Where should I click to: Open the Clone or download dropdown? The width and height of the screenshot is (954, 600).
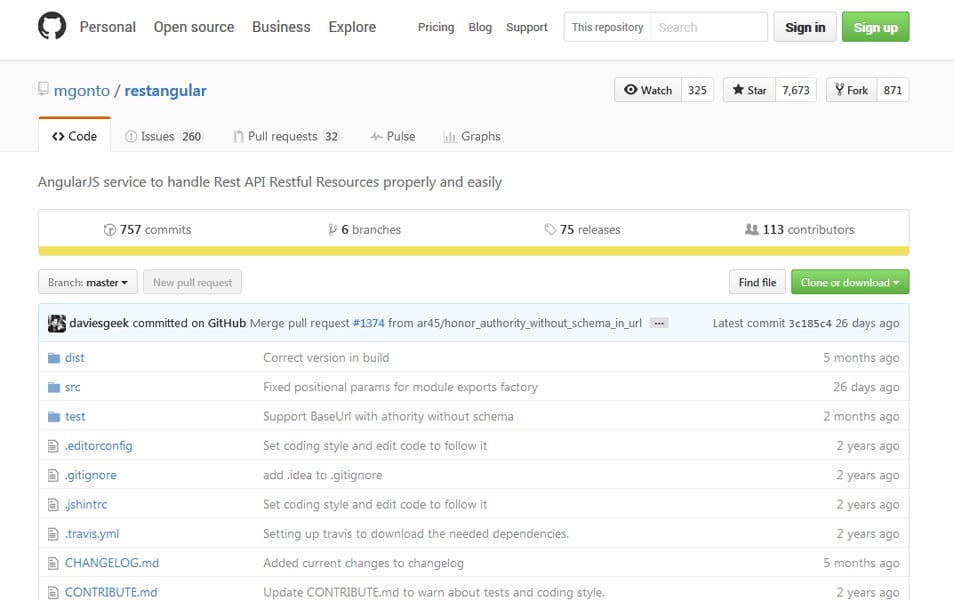click(850, 282)
